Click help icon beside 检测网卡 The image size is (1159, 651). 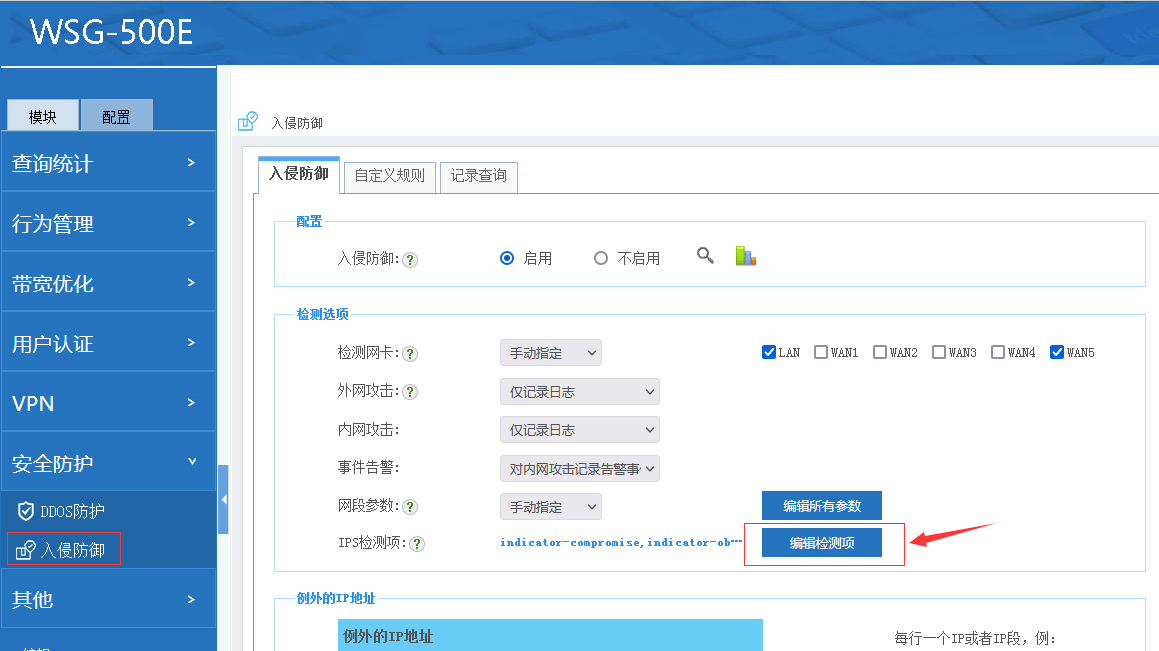pyautogui.click(x=410, y=354)
